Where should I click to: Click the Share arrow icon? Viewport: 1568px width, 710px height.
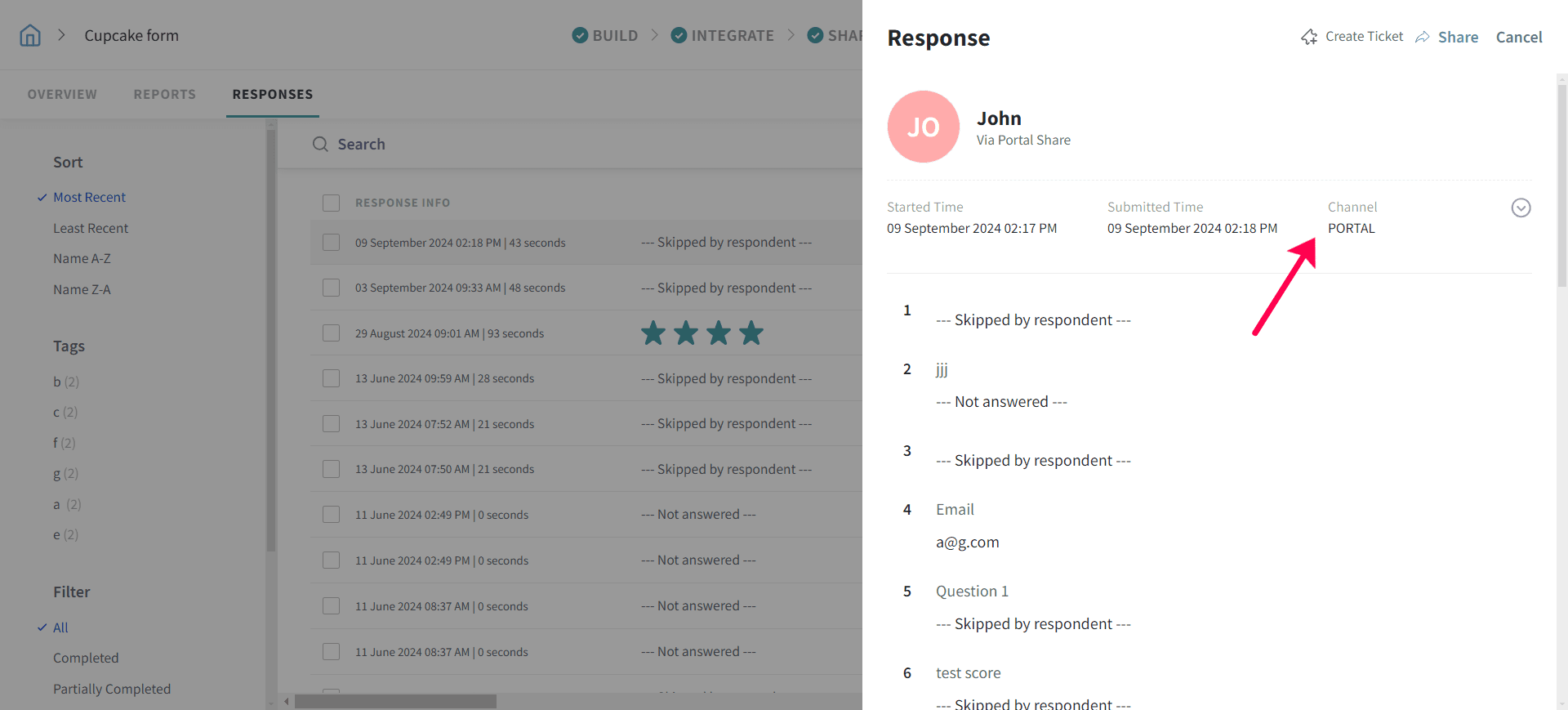pos(1423,37)
